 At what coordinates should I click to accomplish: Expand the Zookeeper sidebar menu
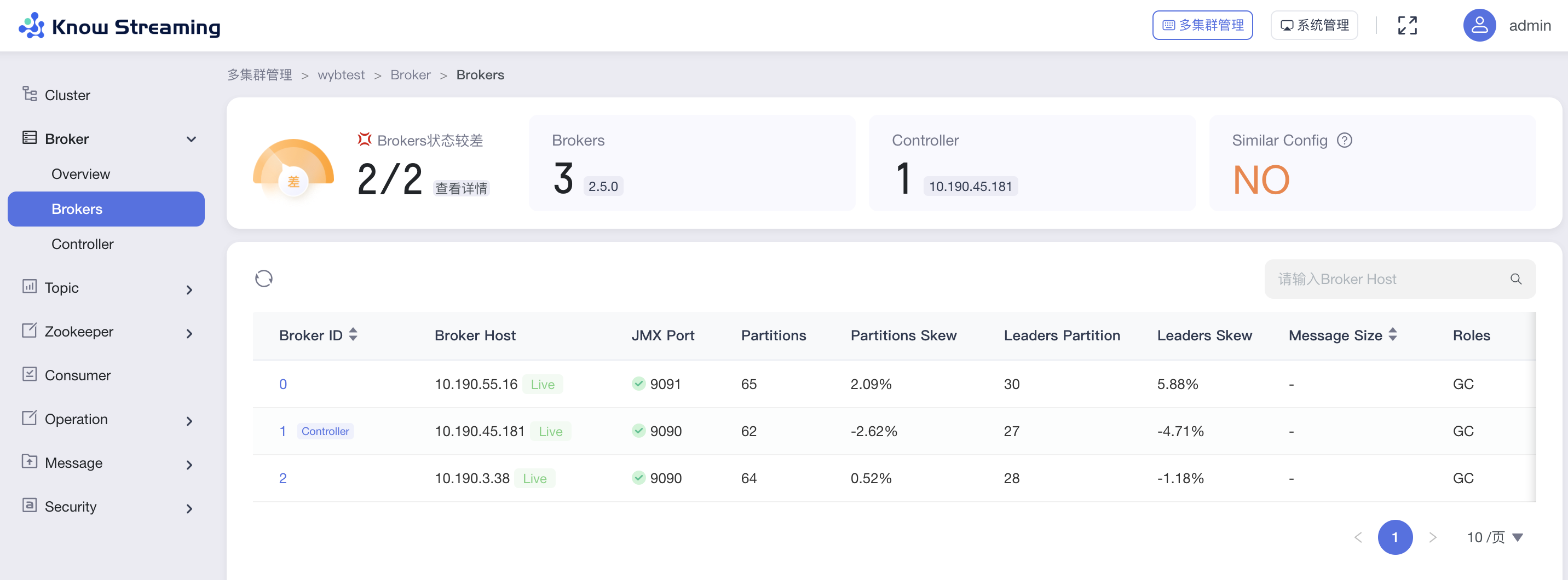(189, 333)
